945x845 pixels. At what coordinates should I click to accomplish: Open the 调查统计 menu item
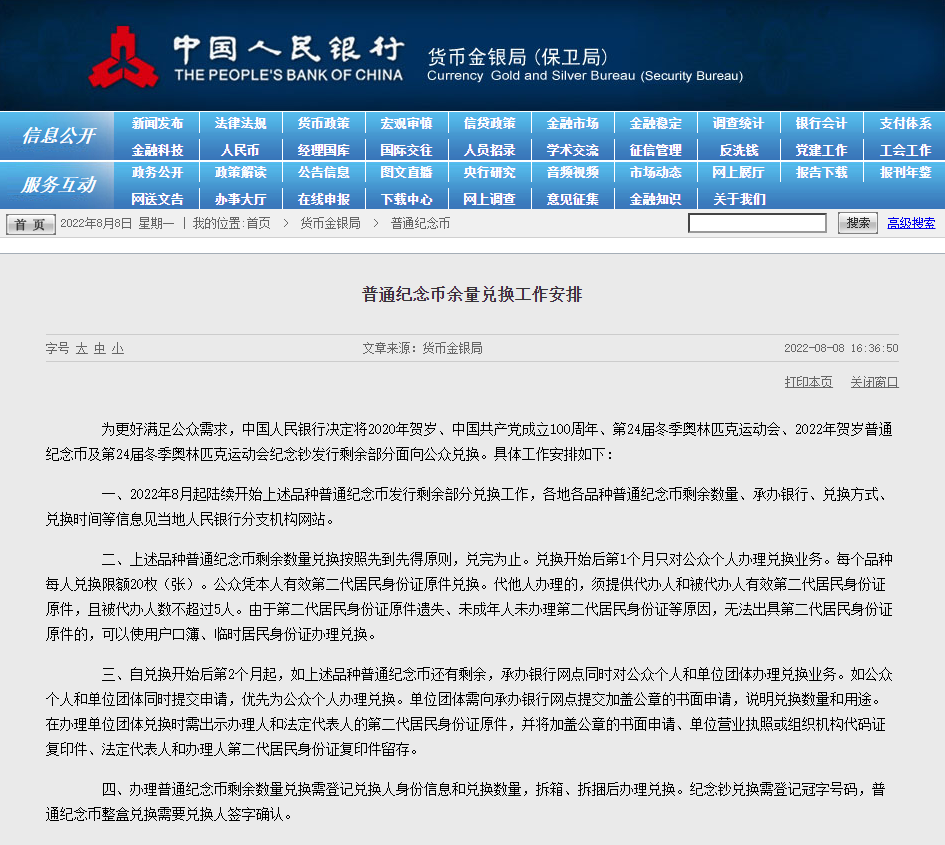point(739,124)
